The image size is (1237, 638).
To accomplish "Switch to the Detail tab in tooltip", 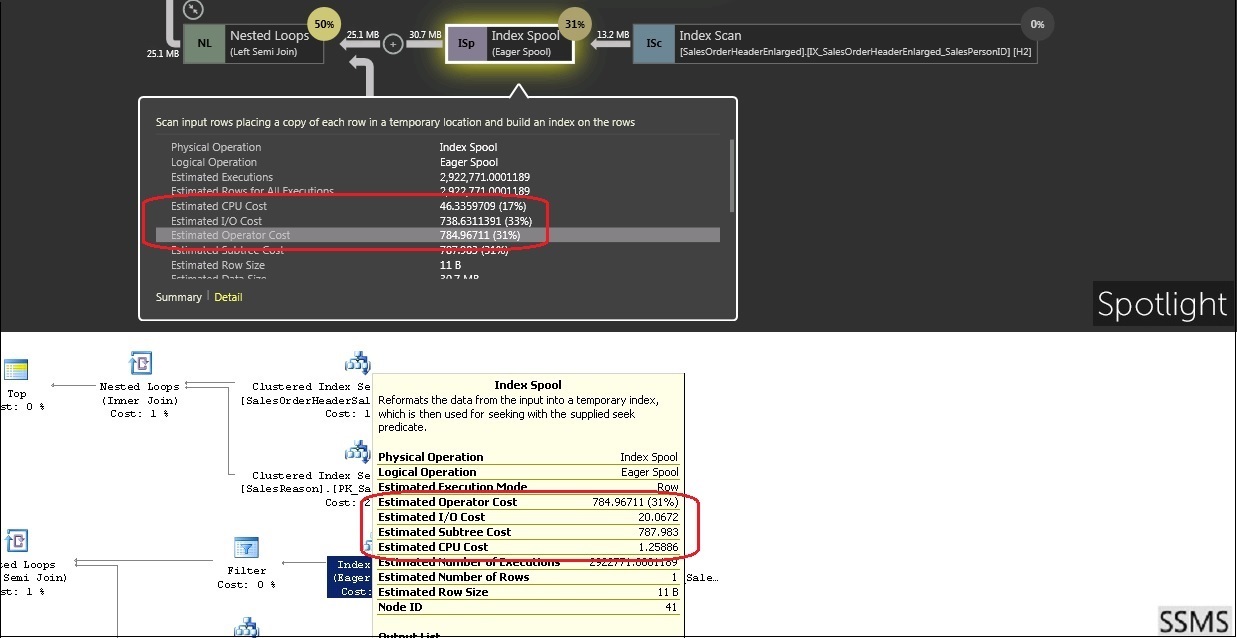I will 228,297.
